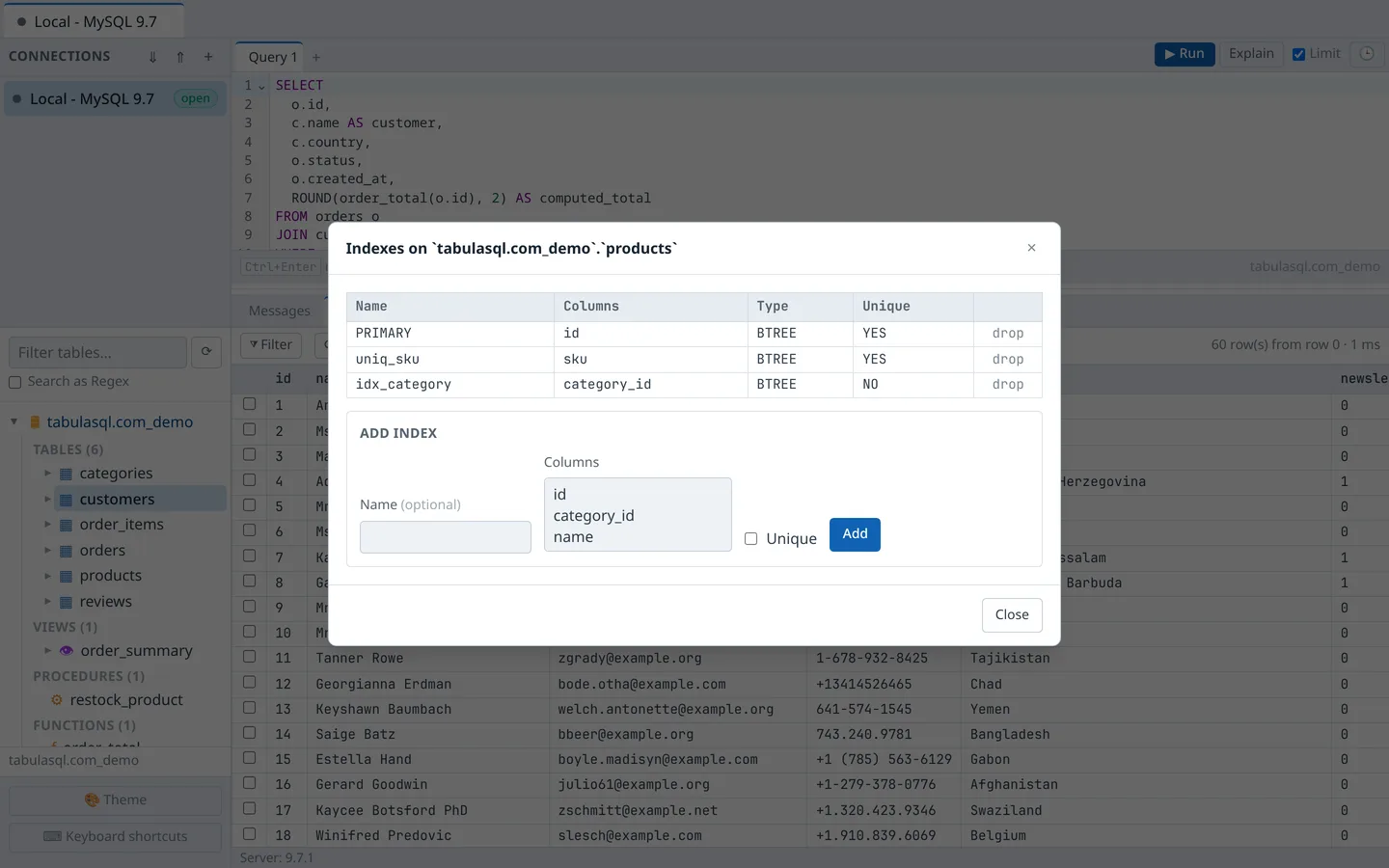Expand the customers table node

[x=47, y=500]
